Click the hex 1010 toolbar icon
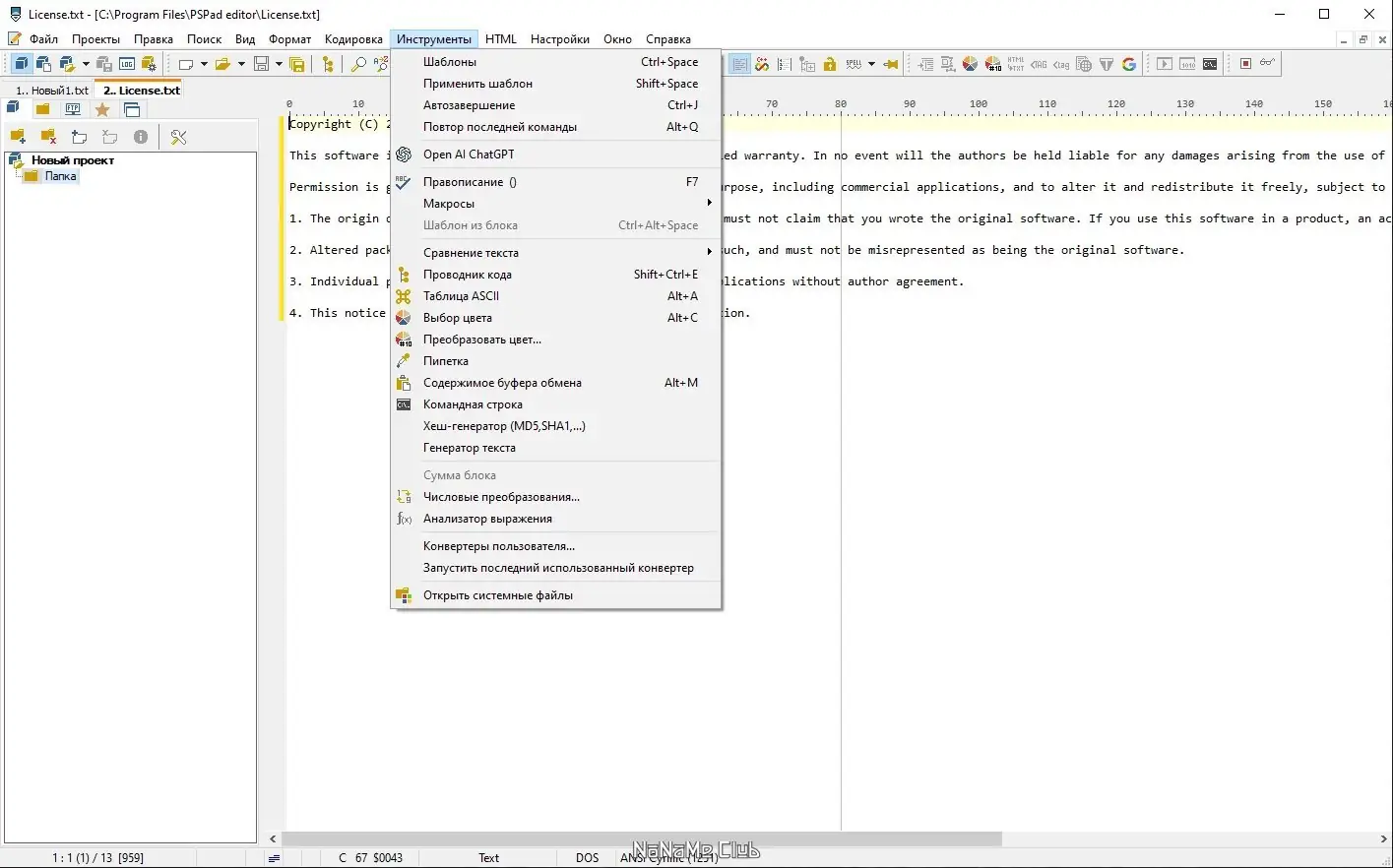The image size is (1393, 868). click(x=1187, y=64)
